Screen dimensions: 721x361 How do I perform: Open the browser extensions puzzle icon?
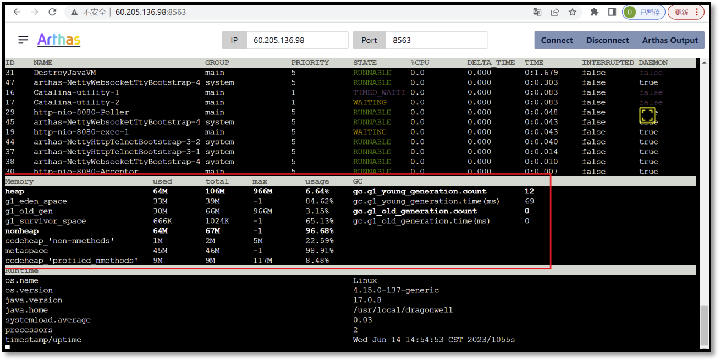(x=594, y=12)
